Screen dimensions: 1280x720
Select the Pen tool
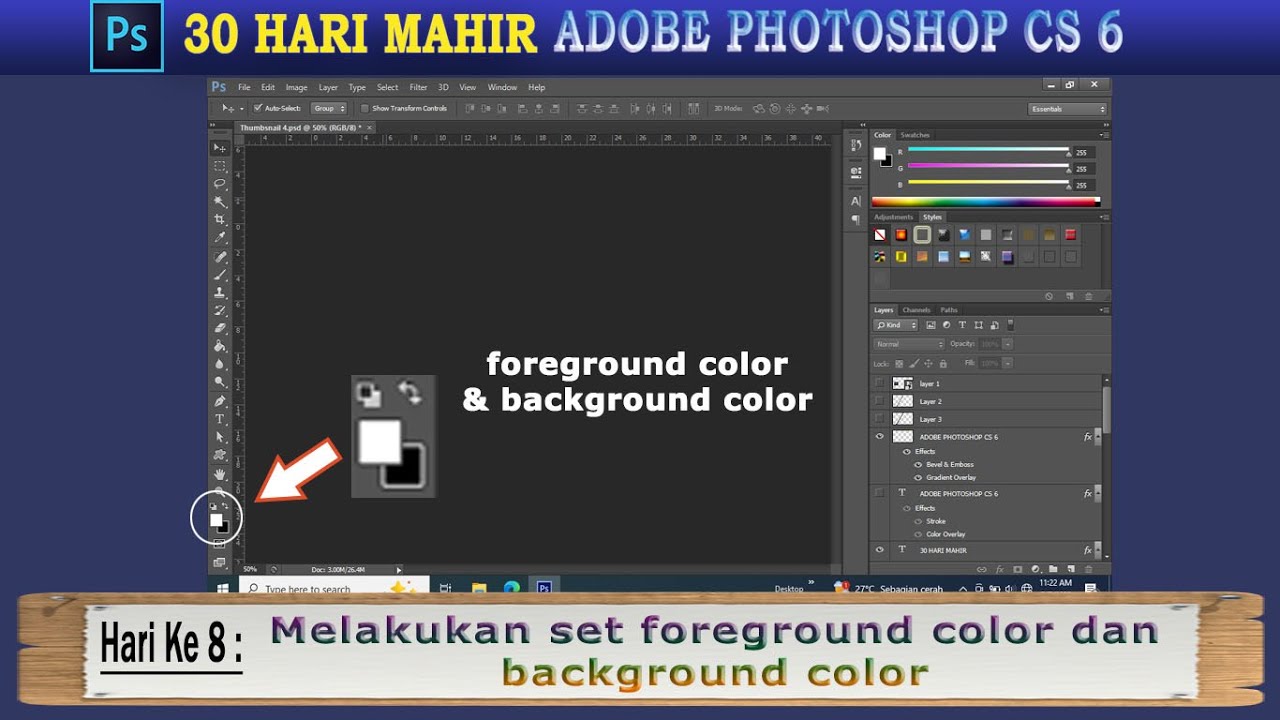click(220, 401)
